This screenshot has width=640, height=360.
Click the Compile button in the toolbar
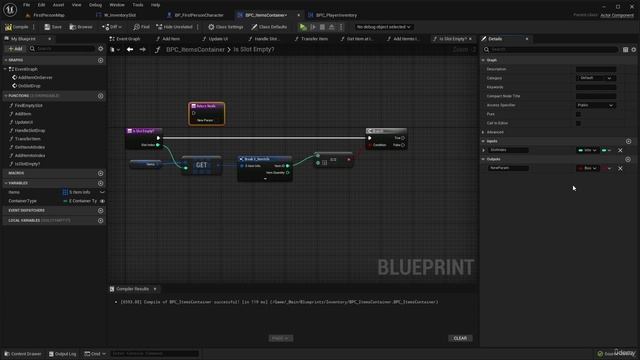pos(17,27)
